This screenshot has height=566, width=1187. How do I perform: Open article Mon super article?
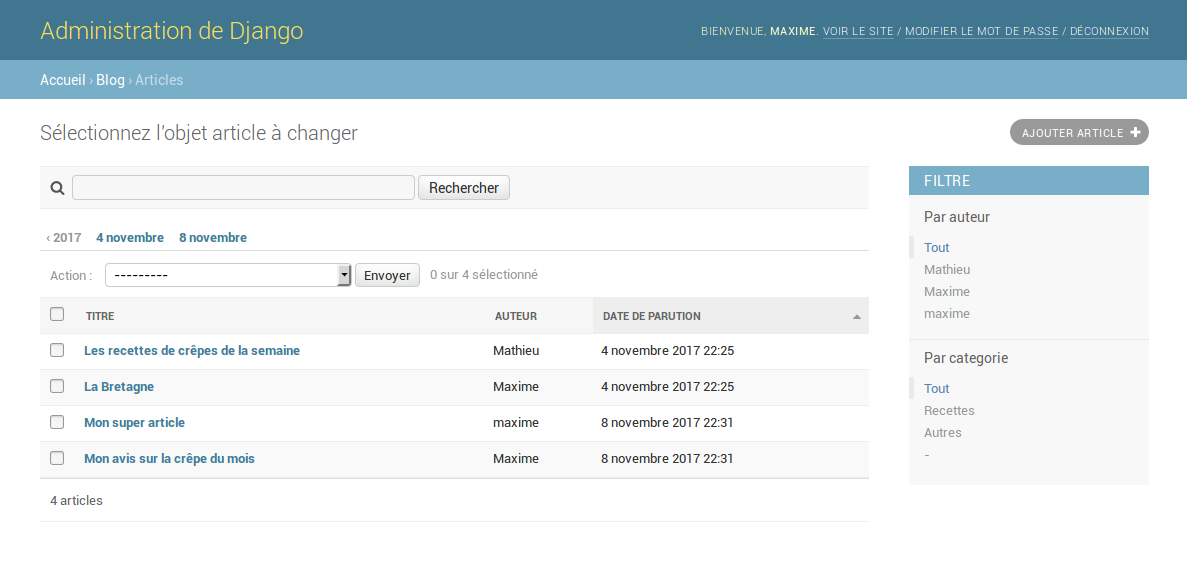click(x=134, y=422)
